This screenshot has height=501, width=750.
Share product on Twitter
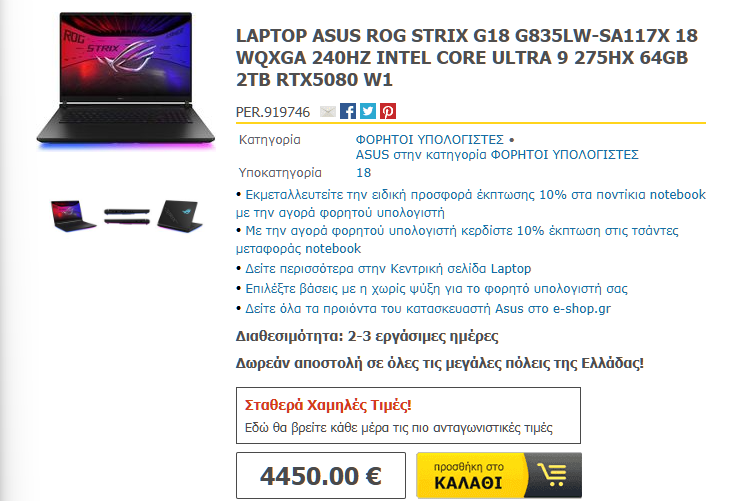[x=368, y=111]
